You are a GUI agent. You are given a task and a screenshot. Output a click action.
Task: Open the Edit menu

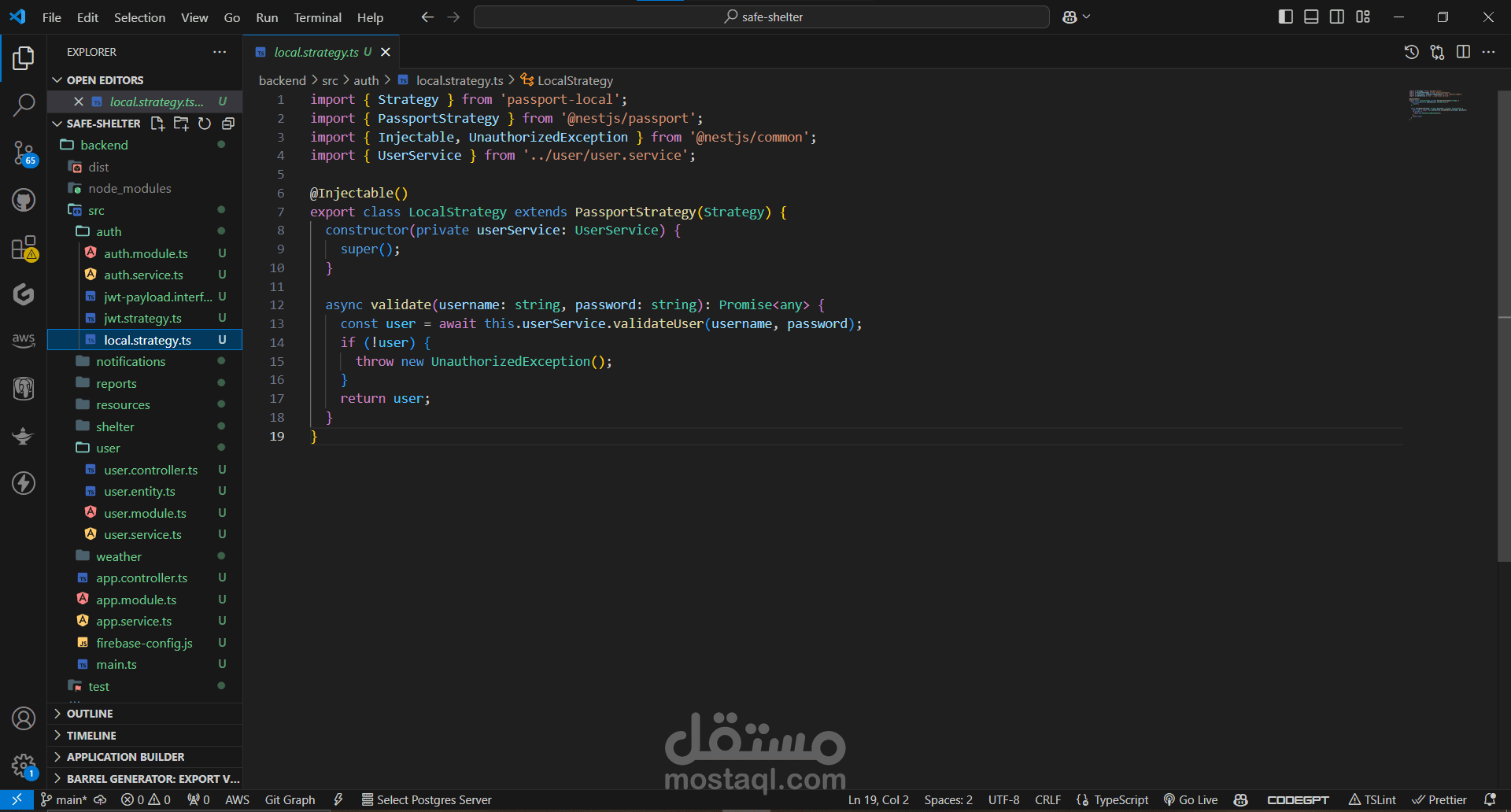click(x=87, y=17)
